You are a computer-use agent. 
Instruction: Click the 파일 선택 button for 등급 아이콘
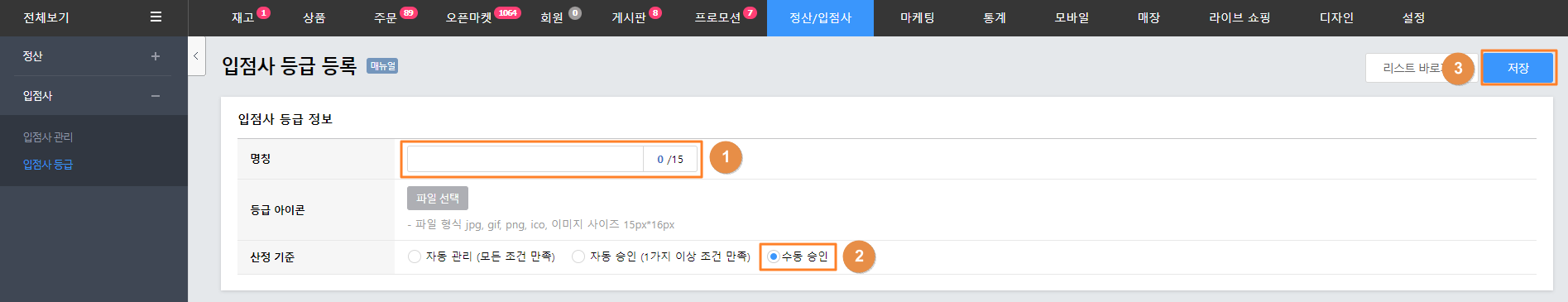pyautogui.click(x=438, y=199)
